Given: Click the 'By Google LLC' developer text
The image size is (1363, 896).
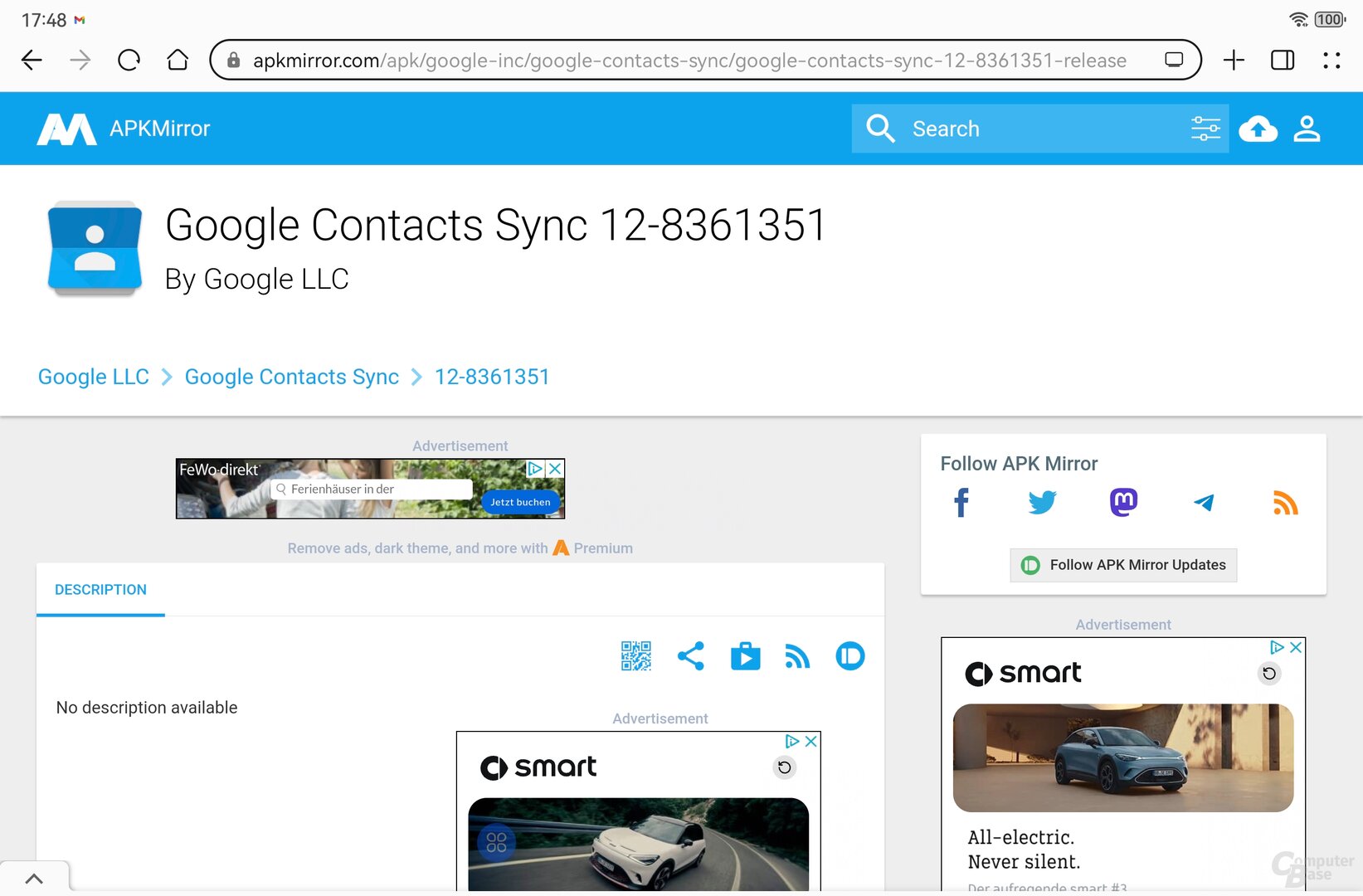Looking at the screenshot, I should pos(256,280).
